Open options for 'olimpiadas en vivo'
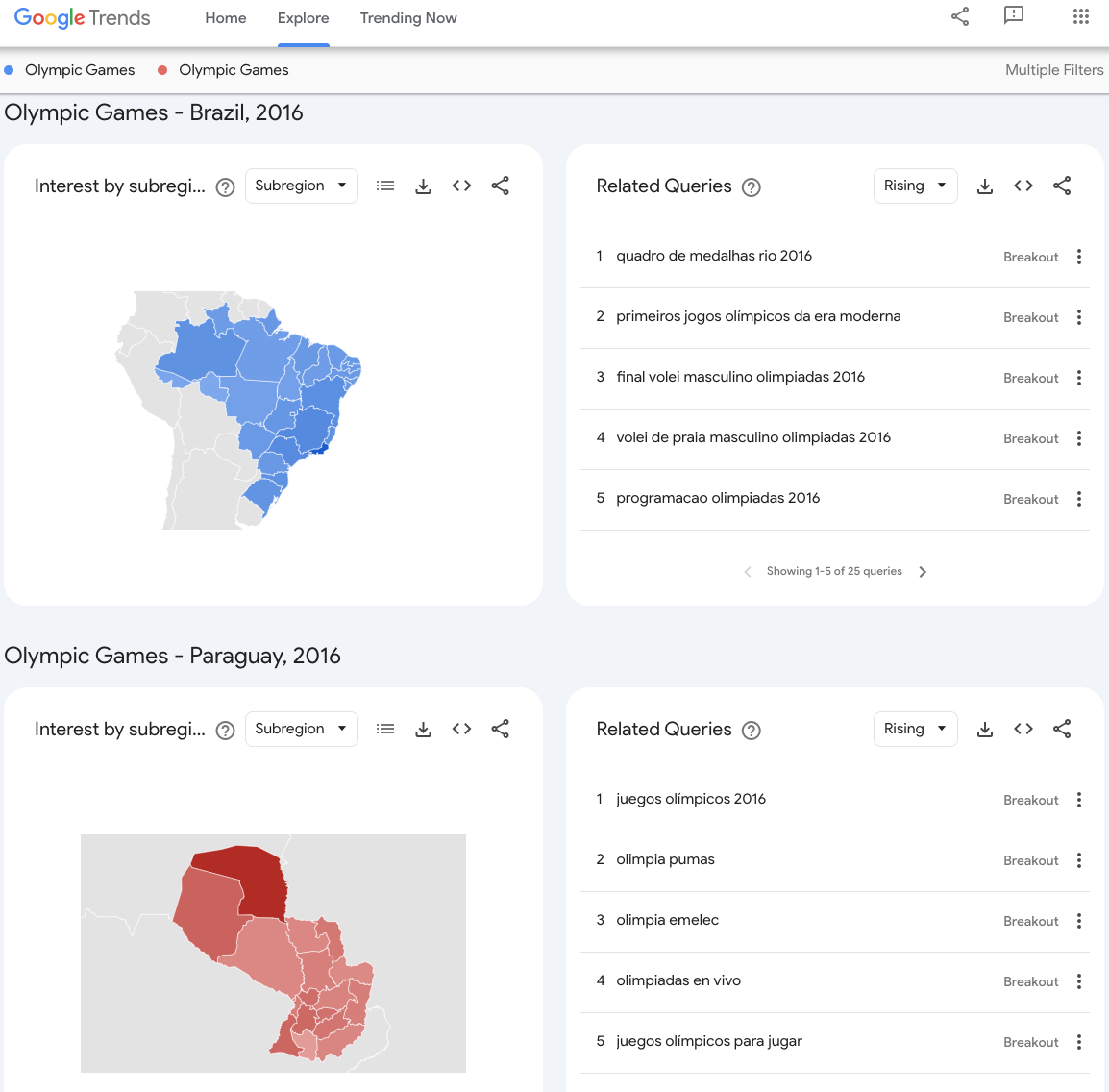 (x=1079, y=981)
